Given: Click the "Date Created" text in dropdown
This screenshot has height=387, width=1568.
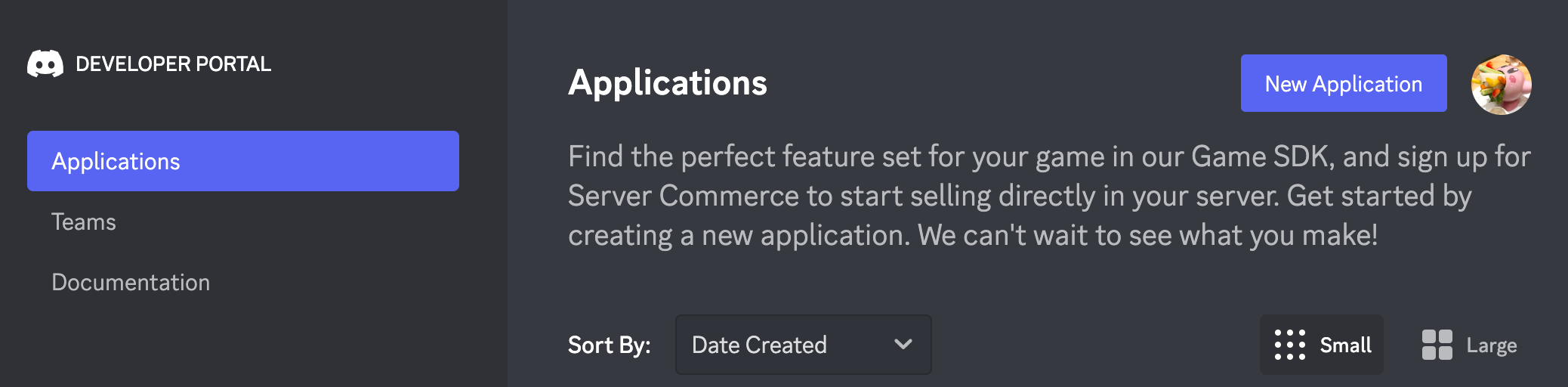Looking at the screenshot, I should click(x=759, y=345).
